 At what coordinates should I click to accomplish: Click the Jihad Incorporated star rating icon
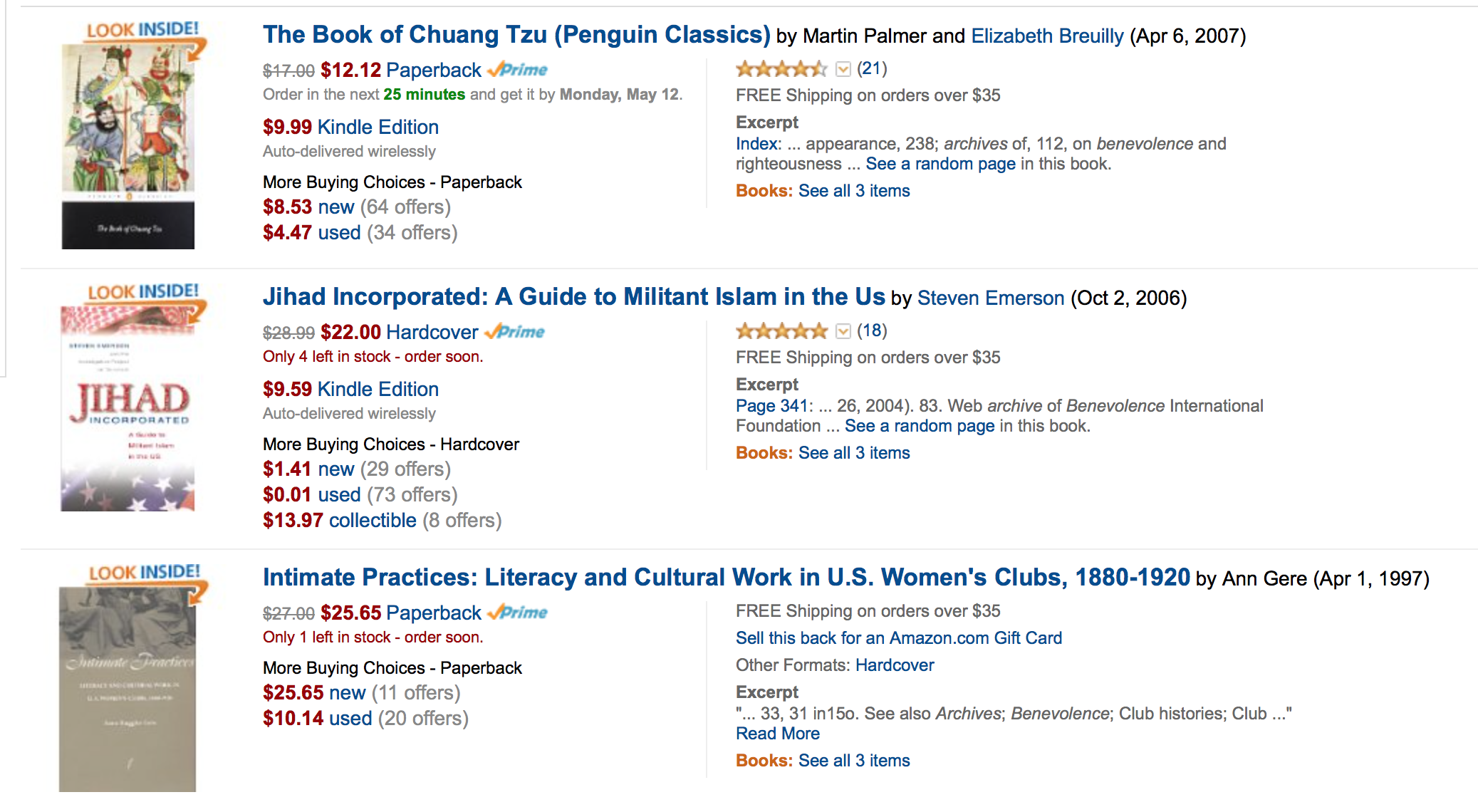click(781, 331)
